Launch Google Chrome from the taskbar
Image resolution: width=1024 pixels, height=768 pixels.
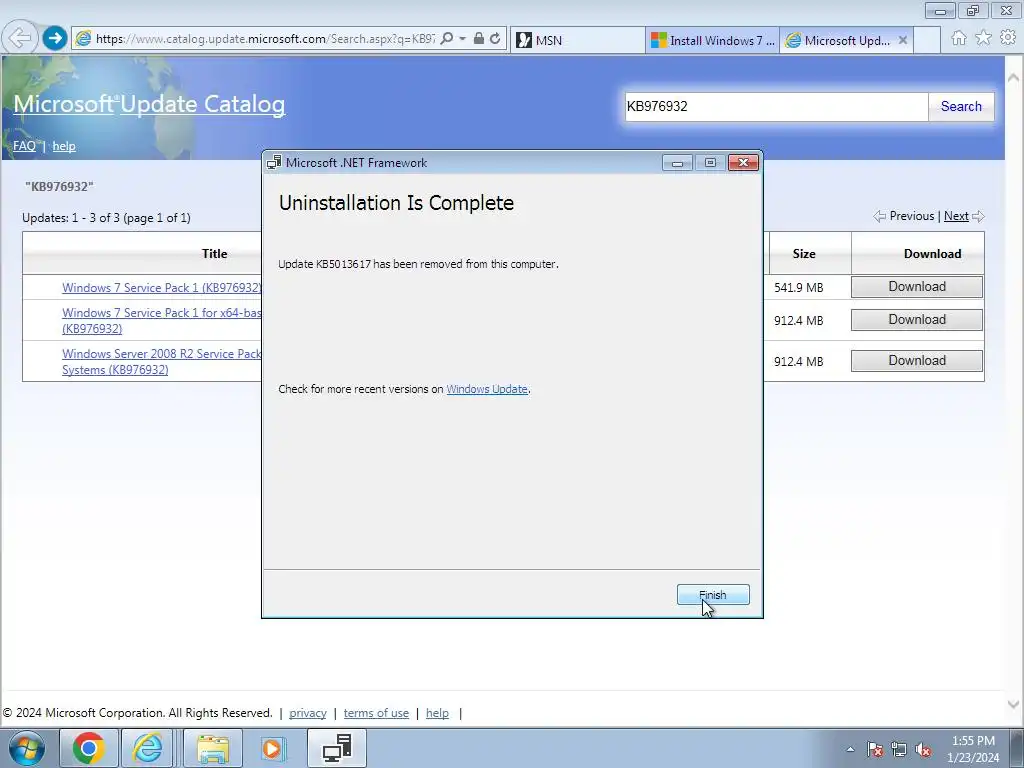88,748
